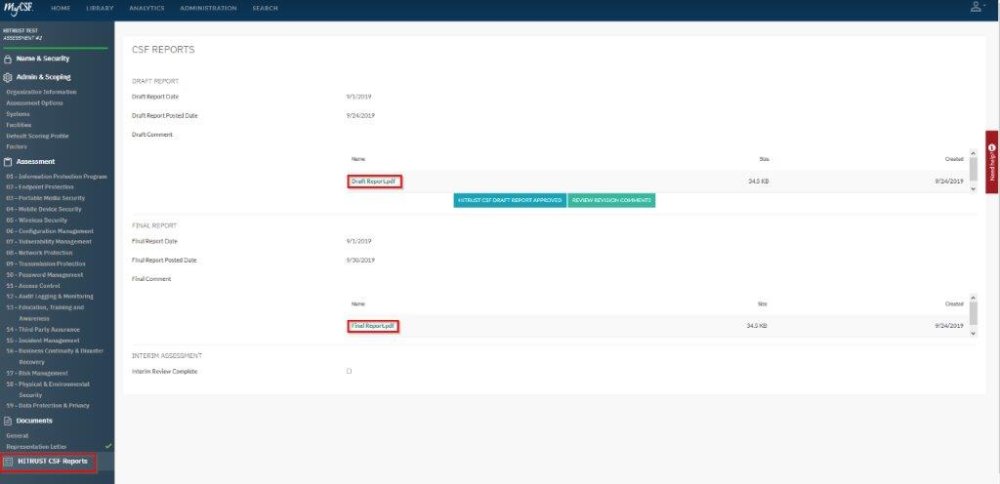Expand the Admin & Scoping section
Viewport: 1000px width, 484px height.
click(43, 77)
